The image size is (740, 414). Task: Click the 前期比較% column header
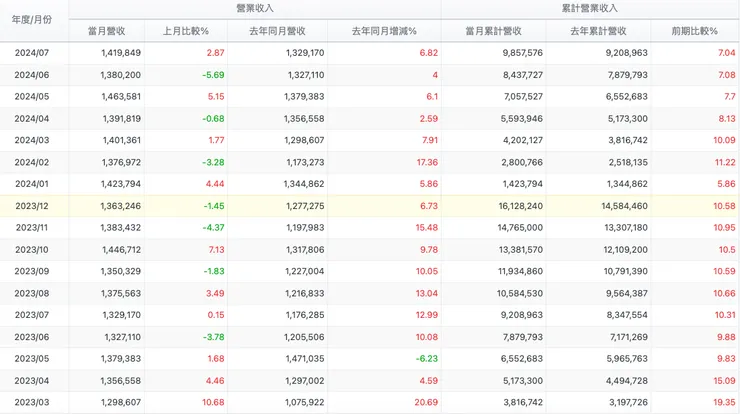695,31
